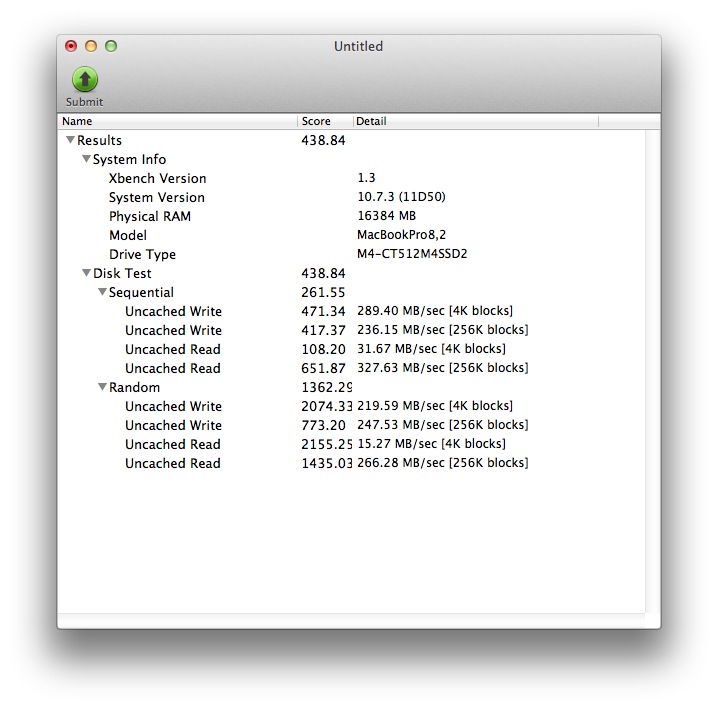Click the green Submit arrow icon
The width and height of the screenshot is (718, 708).
tap(85, 79)
